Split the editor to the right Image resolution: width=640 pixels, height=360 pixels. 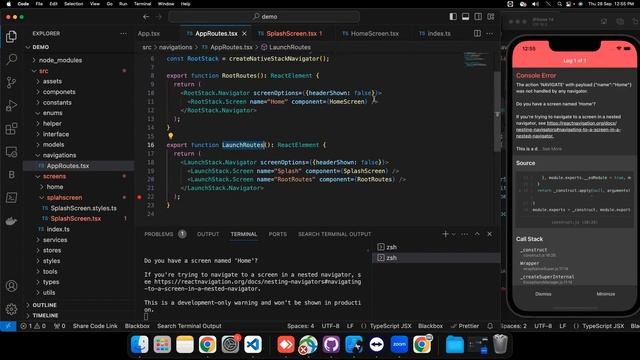click(477, 33)
